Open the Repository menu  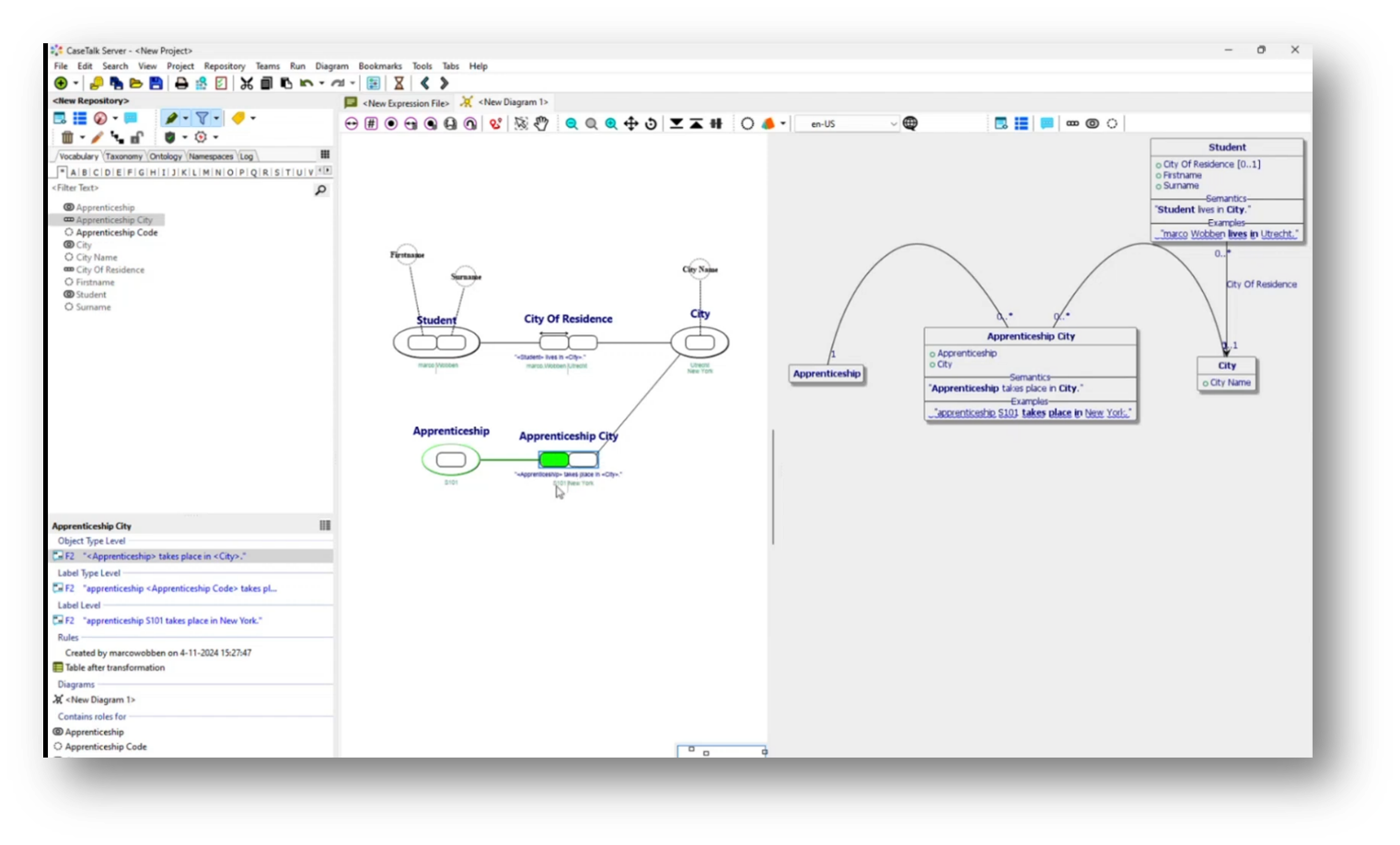coord(225,66)
